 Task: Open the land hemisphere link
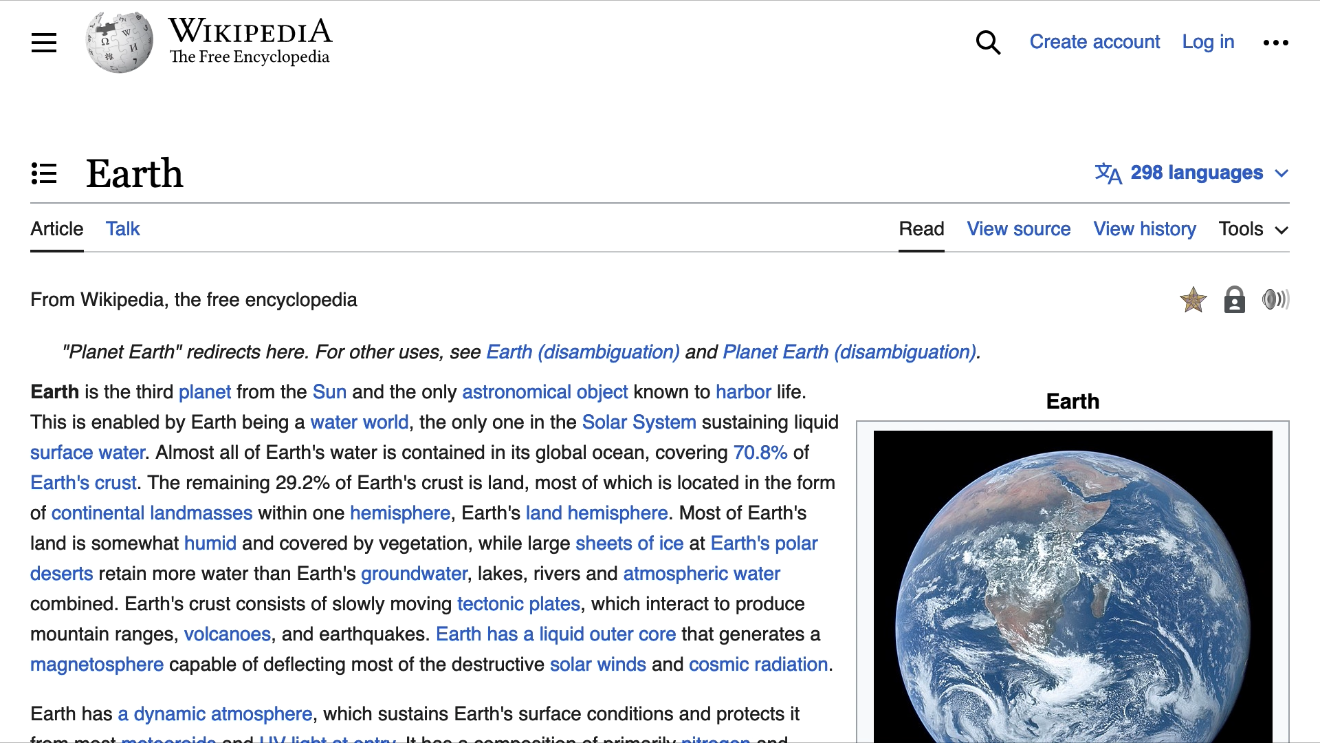[x=597, y=513]
